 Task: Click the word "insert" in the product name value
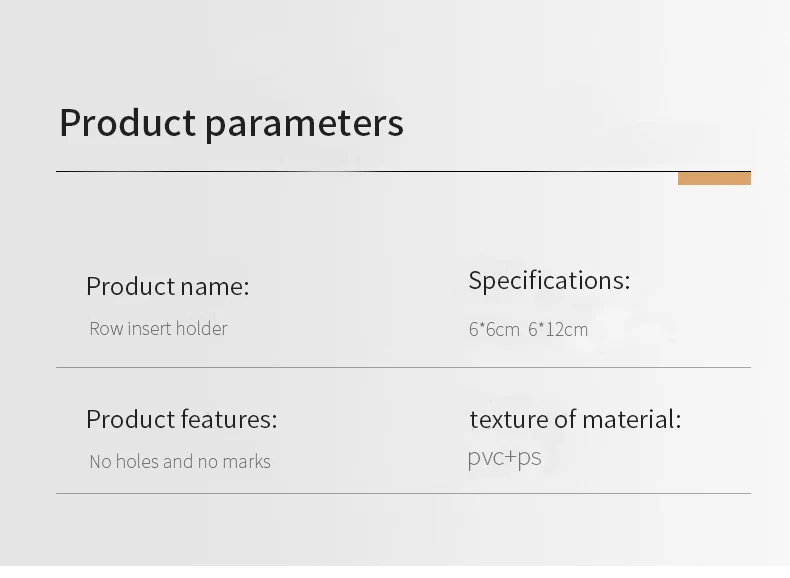click(x=150, y=328)
